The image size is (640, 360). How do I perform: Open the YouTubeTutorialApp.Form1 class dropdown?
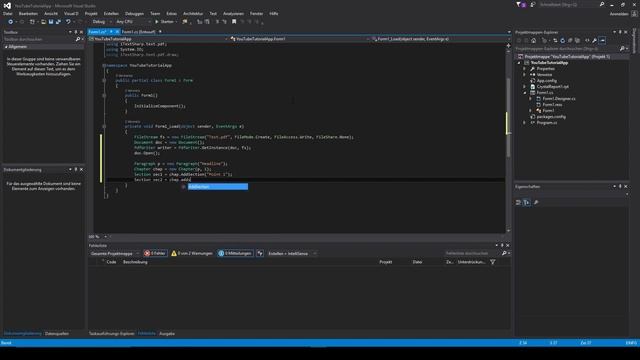click(x=300, y=39)
